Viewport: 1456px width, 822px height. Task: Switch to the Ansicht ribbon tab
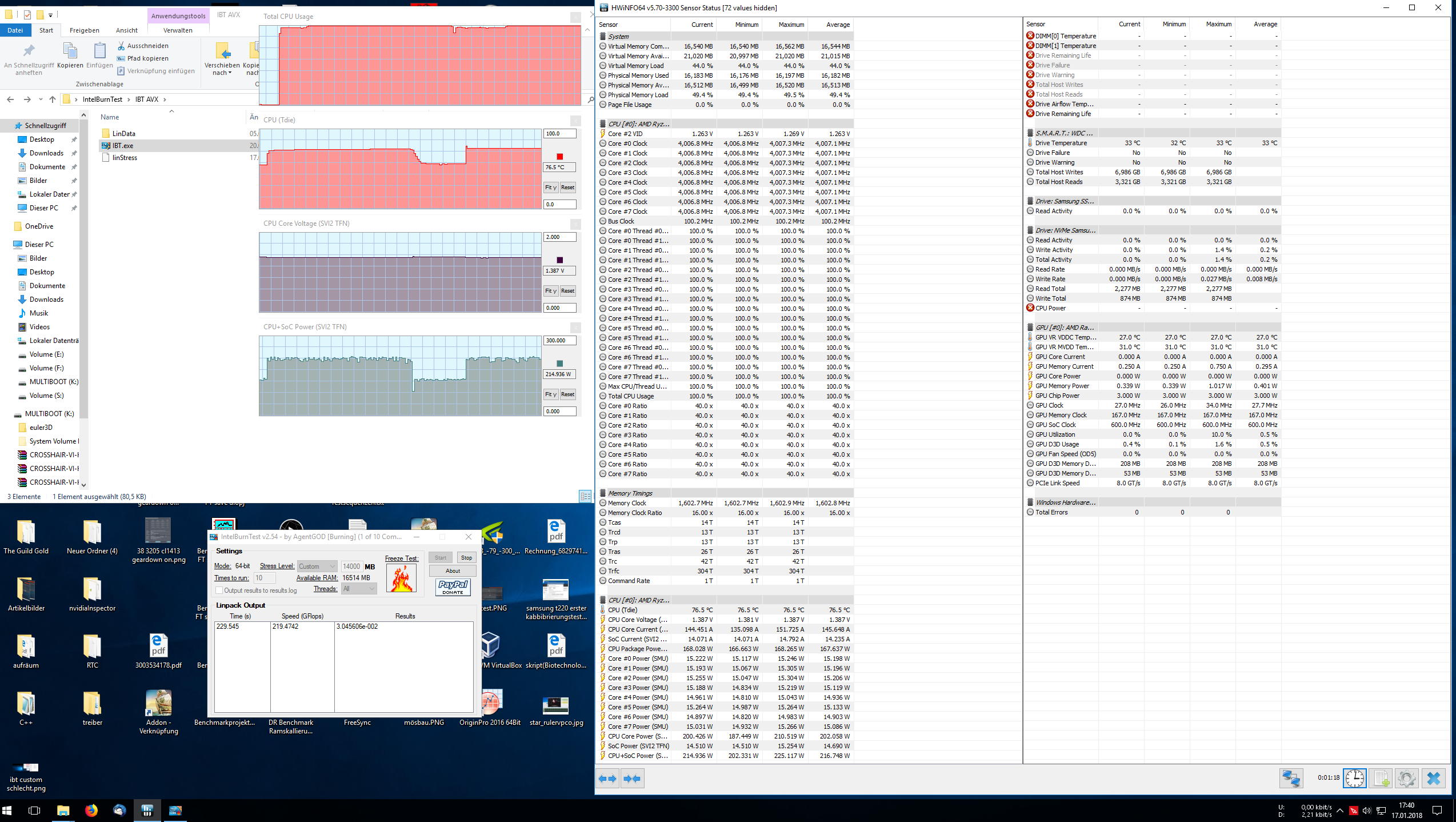127,30
